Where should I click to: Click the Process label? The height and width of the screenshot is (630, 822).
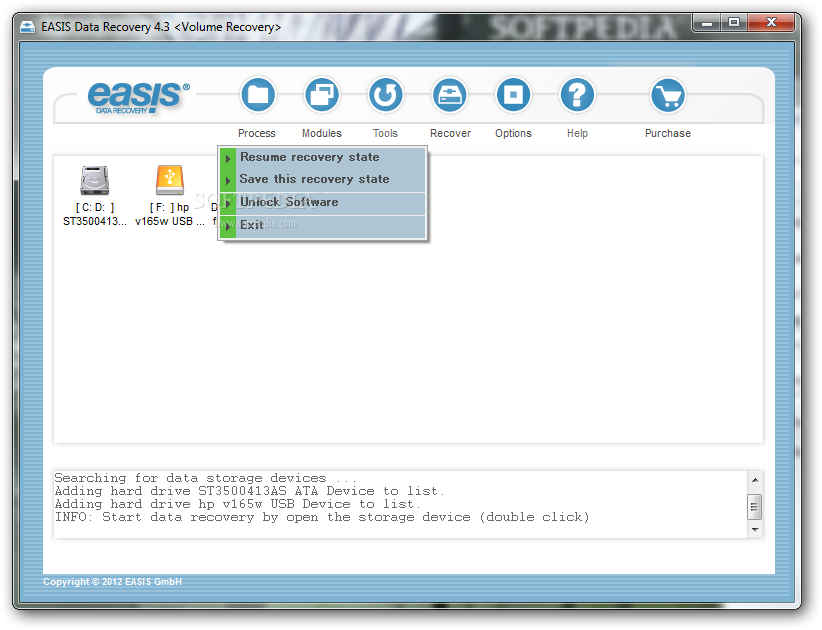click(256, 133)
